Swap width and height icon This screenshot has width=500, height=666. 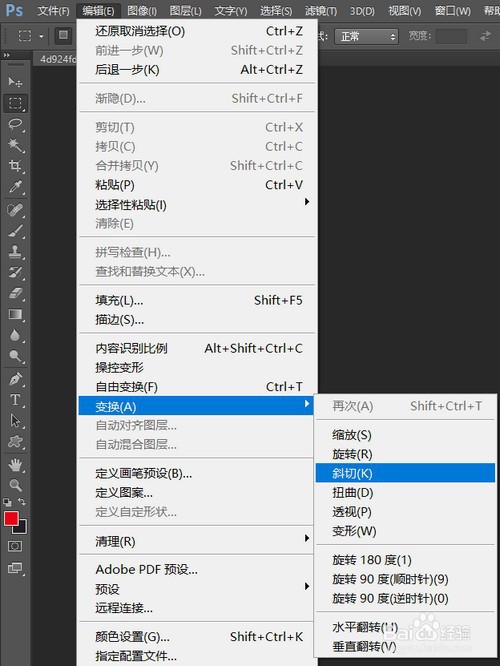click(485, 36)
